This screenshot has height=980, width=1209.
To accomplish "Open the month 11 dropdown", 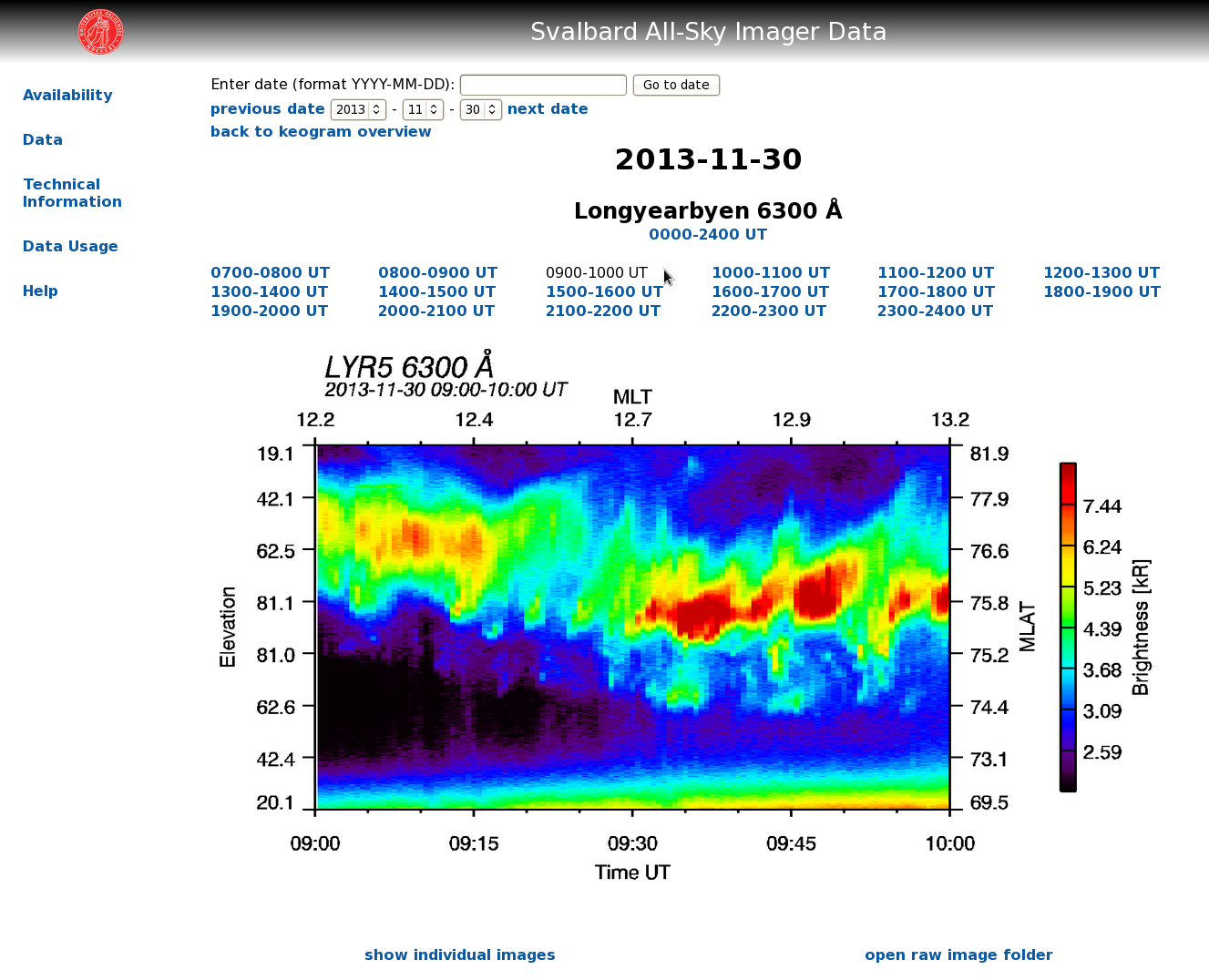I will (x=423, y=109).
